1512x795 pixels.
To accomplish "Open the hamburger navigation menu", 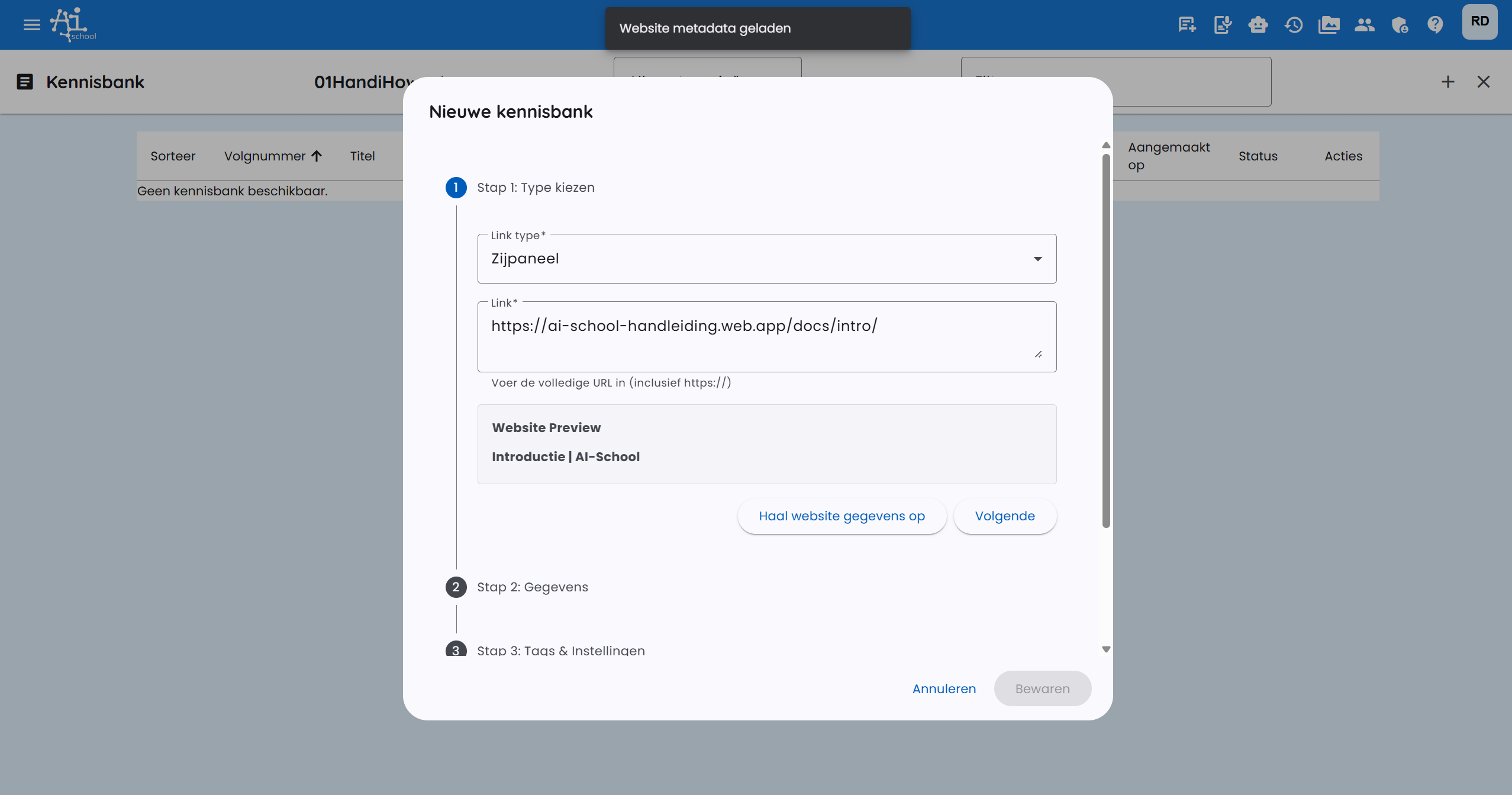I will click(31, 24).
